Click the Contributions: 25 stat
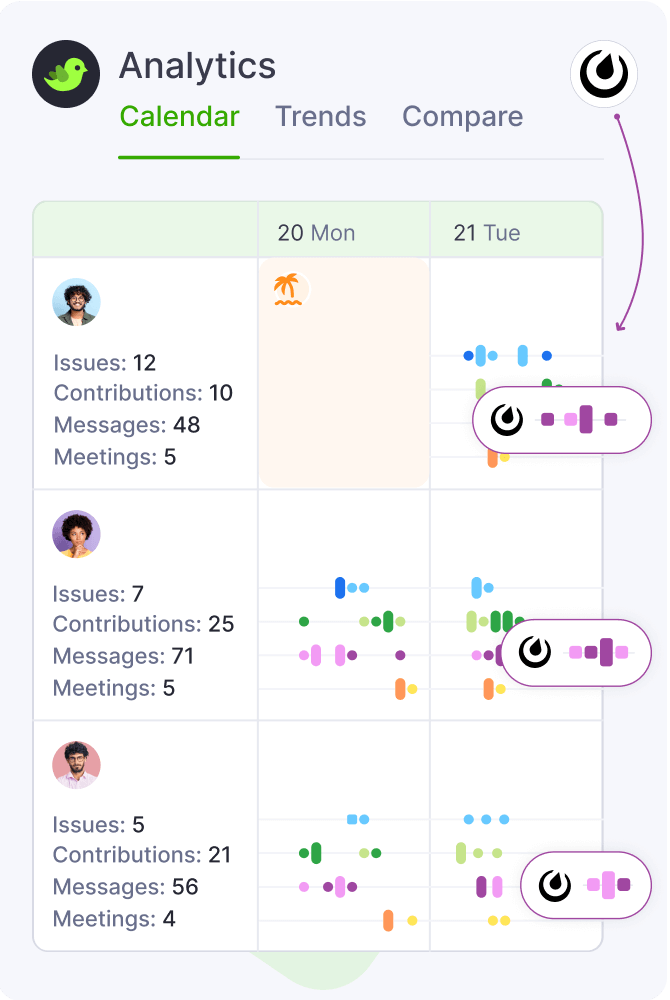 point(143,625)
